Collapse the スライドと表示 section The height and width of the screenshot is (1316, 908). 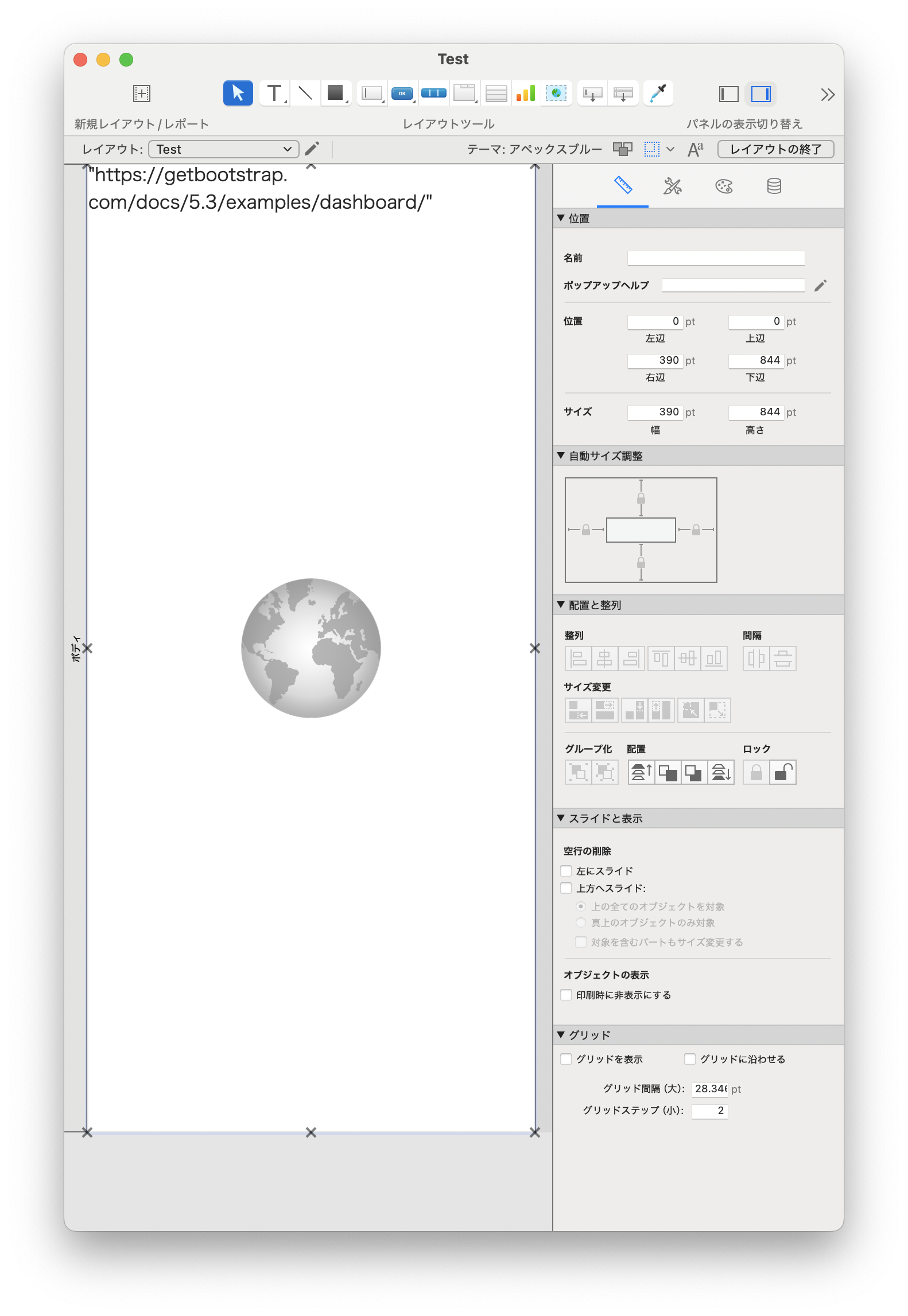pos(561,818)
